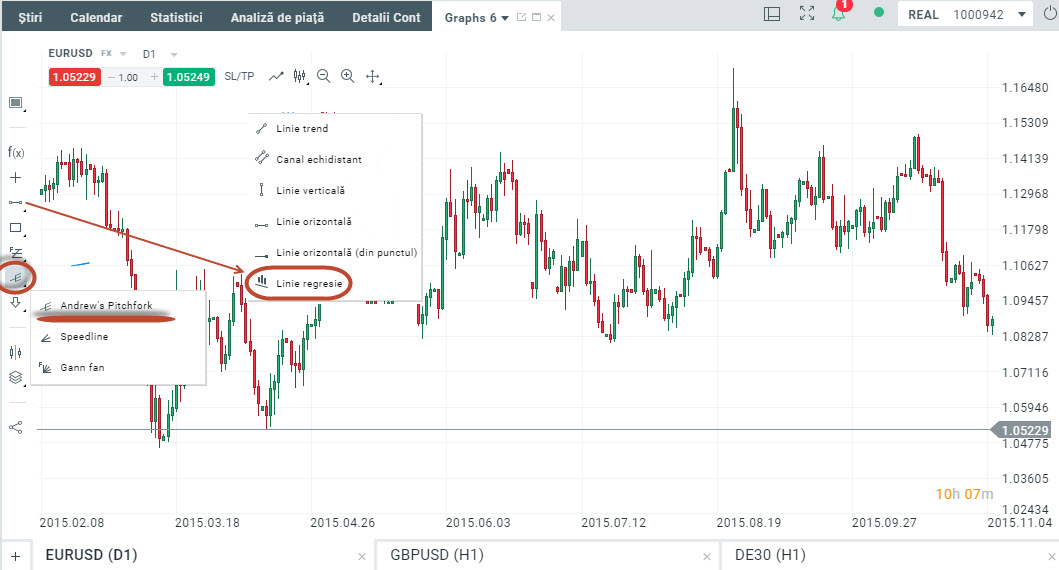Toggle the SL/TP setting
This screenshot has height=570, width=1059.
click(239, 77)
